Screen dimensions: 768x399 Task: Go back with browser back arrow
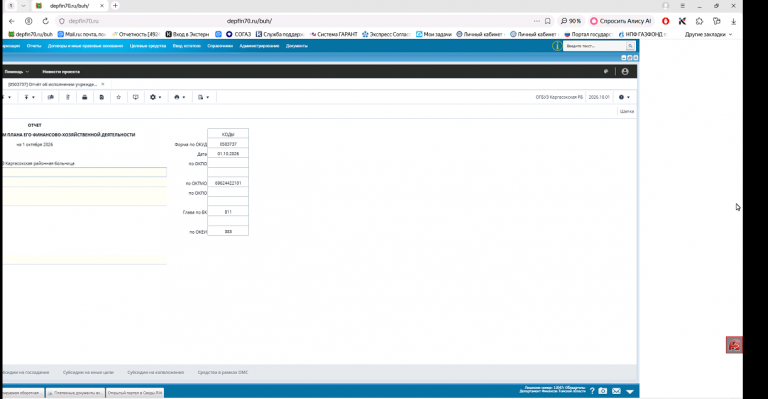(12, 21)
